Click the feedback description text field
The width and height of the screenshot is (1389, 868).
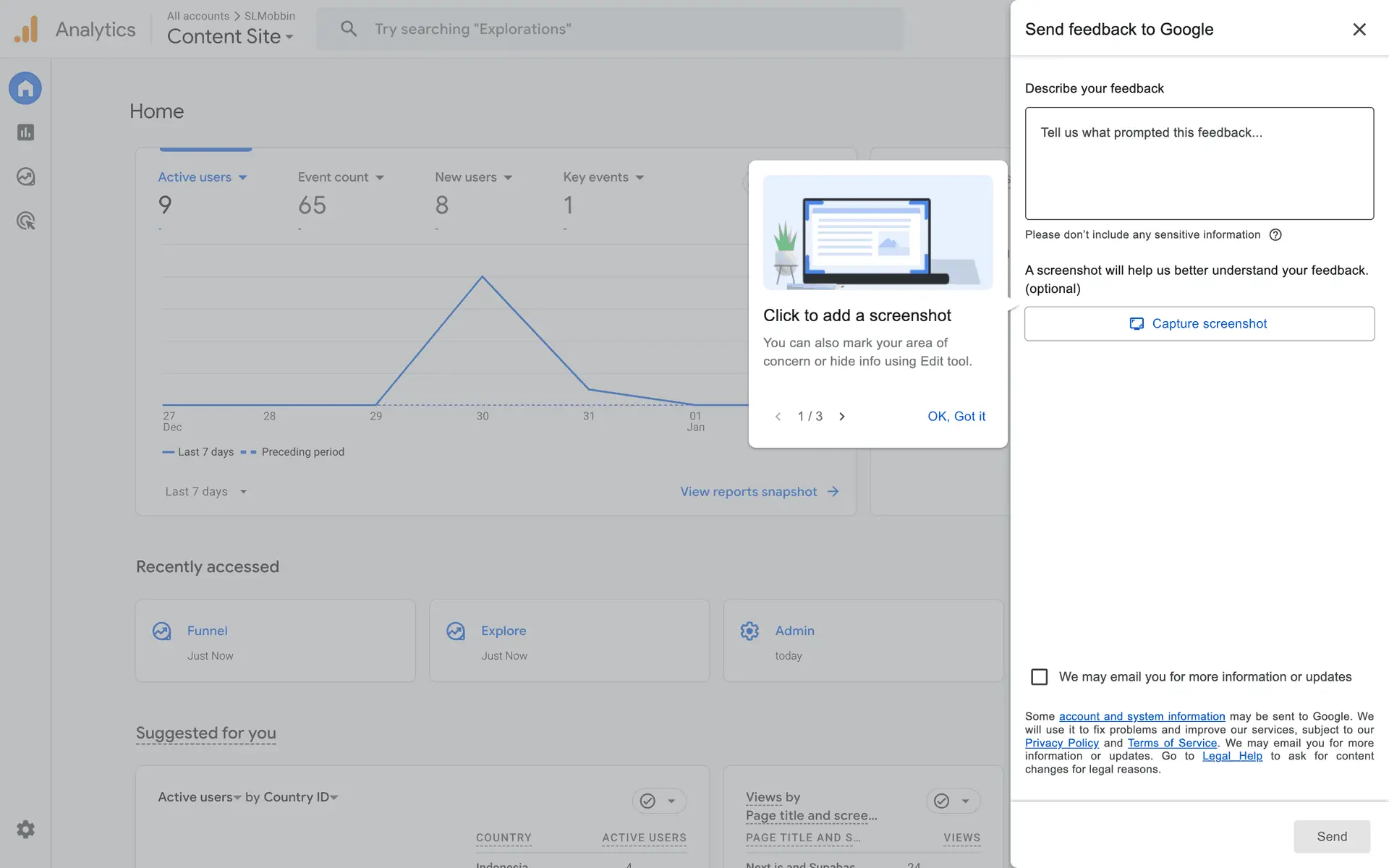(1199, 163)
